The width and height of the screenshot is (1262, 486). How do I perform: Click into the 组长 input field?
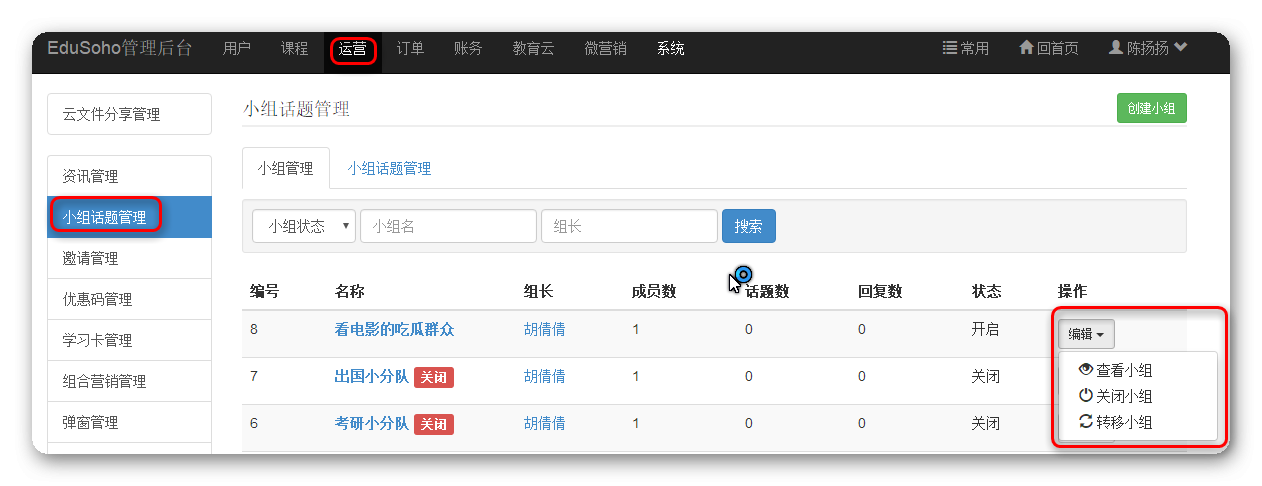click(x=629, y=226)
